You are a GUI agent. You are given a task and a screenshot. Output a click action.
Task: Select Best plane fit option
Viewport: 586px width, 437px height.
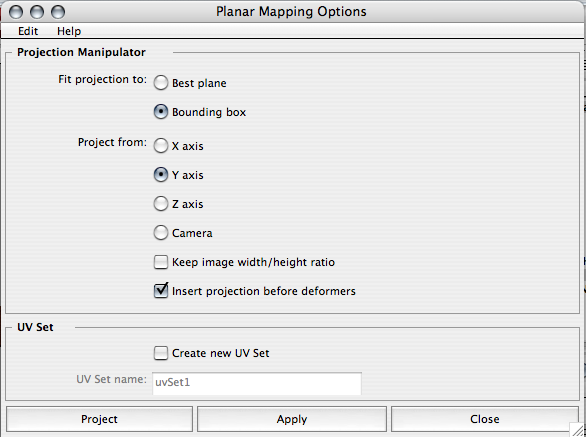click(x=161, y=83)
